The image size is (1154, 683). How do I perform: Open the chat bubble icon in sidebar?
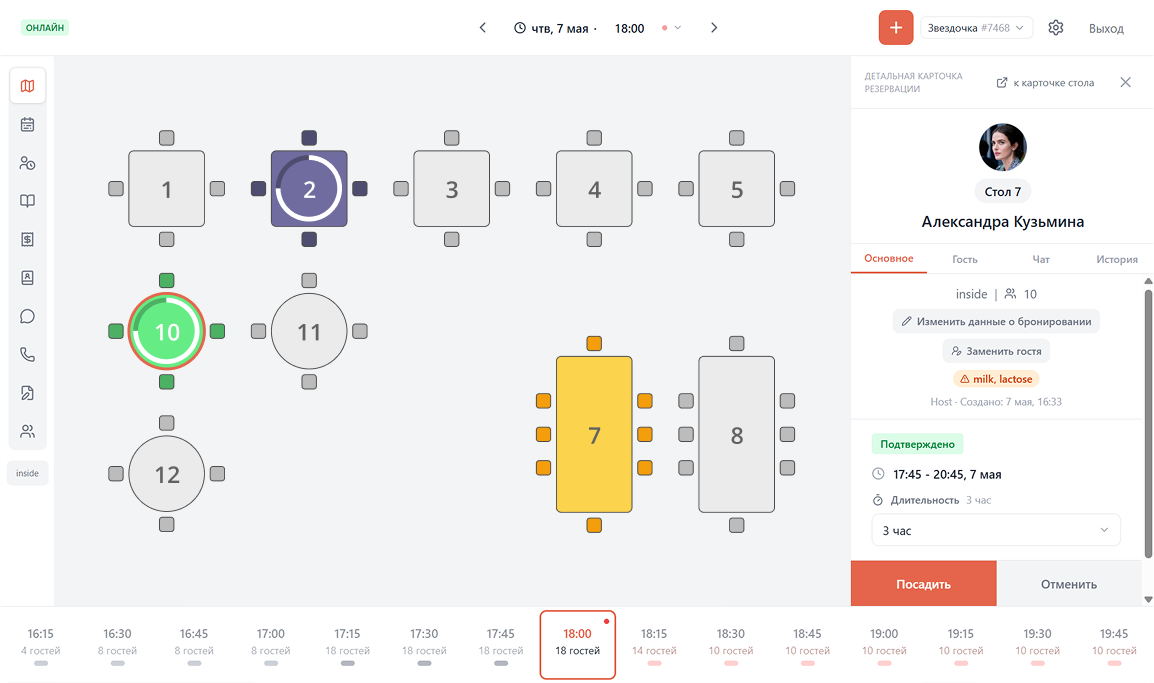(27, 316)
